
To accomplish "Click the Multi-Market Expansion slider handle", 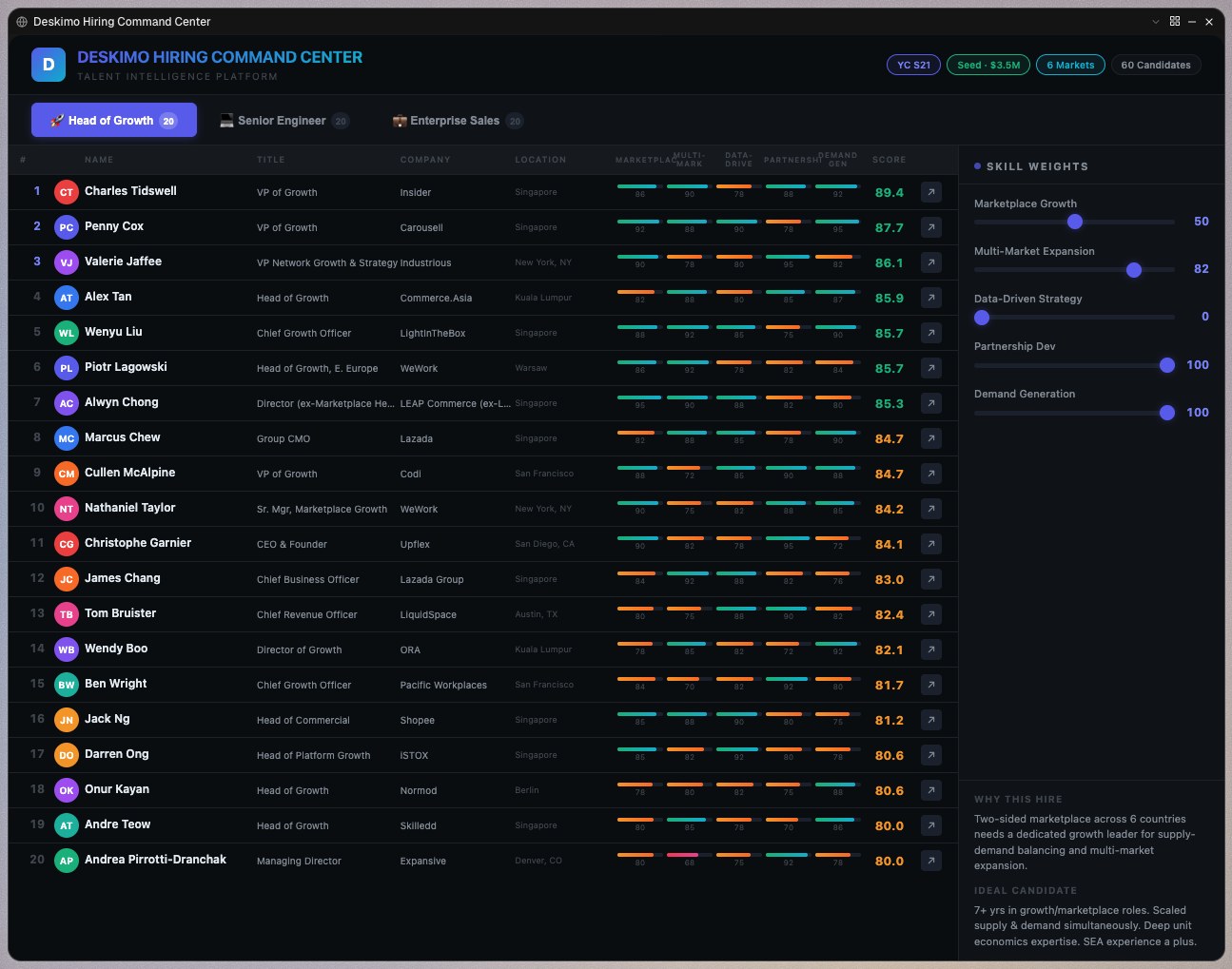I will coord(1134,270).
